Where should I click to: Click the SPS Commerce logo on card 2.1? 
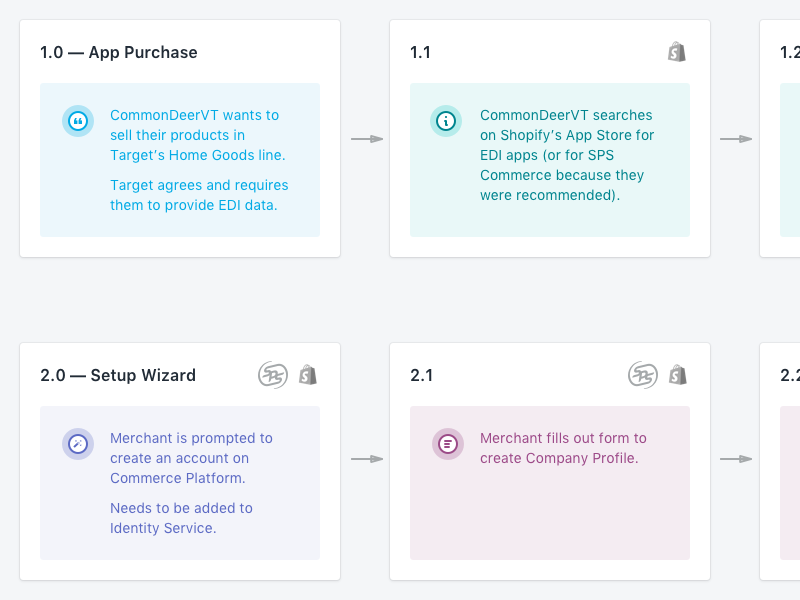click(643, 375)
